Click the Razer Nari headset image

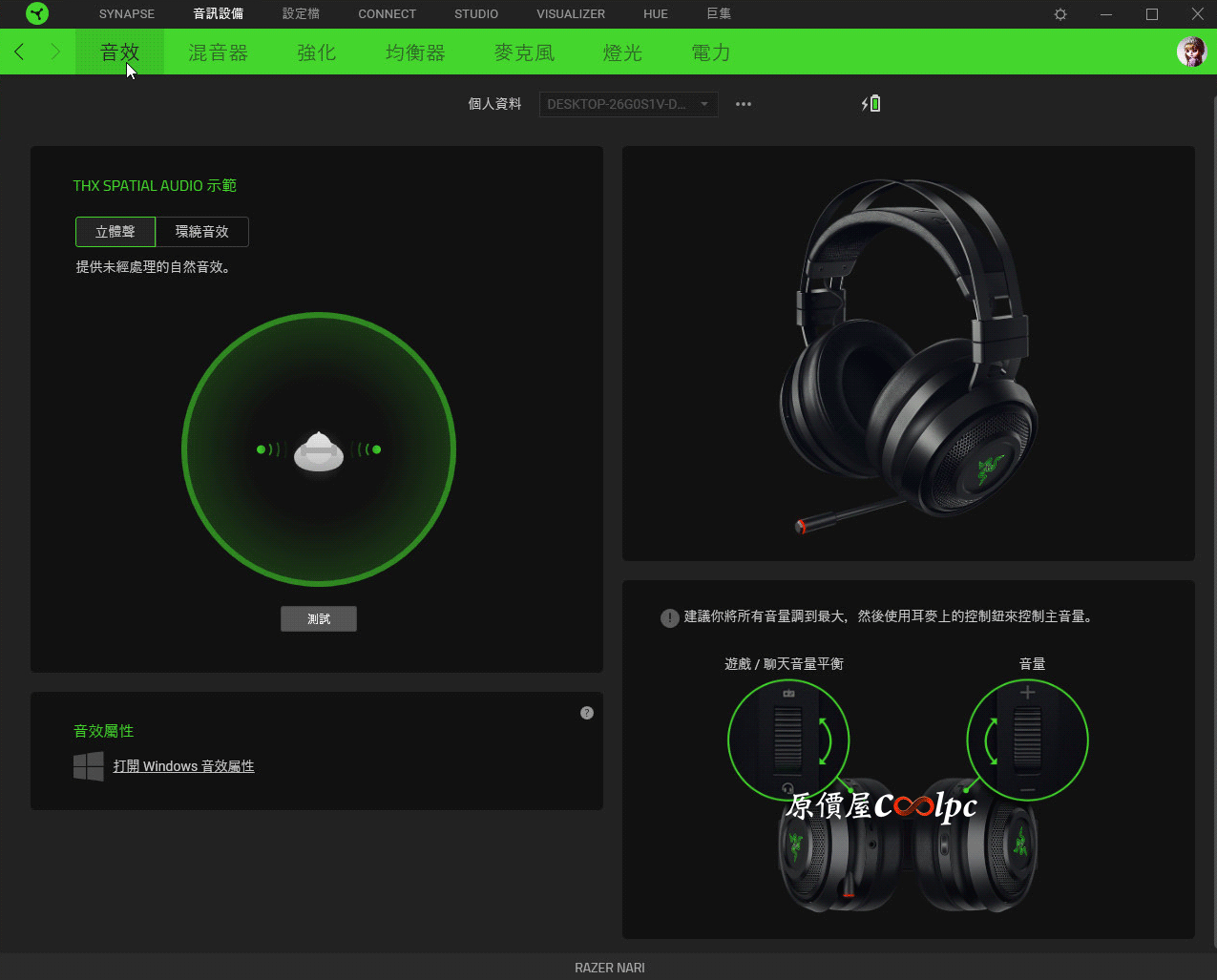click(909, 358)
